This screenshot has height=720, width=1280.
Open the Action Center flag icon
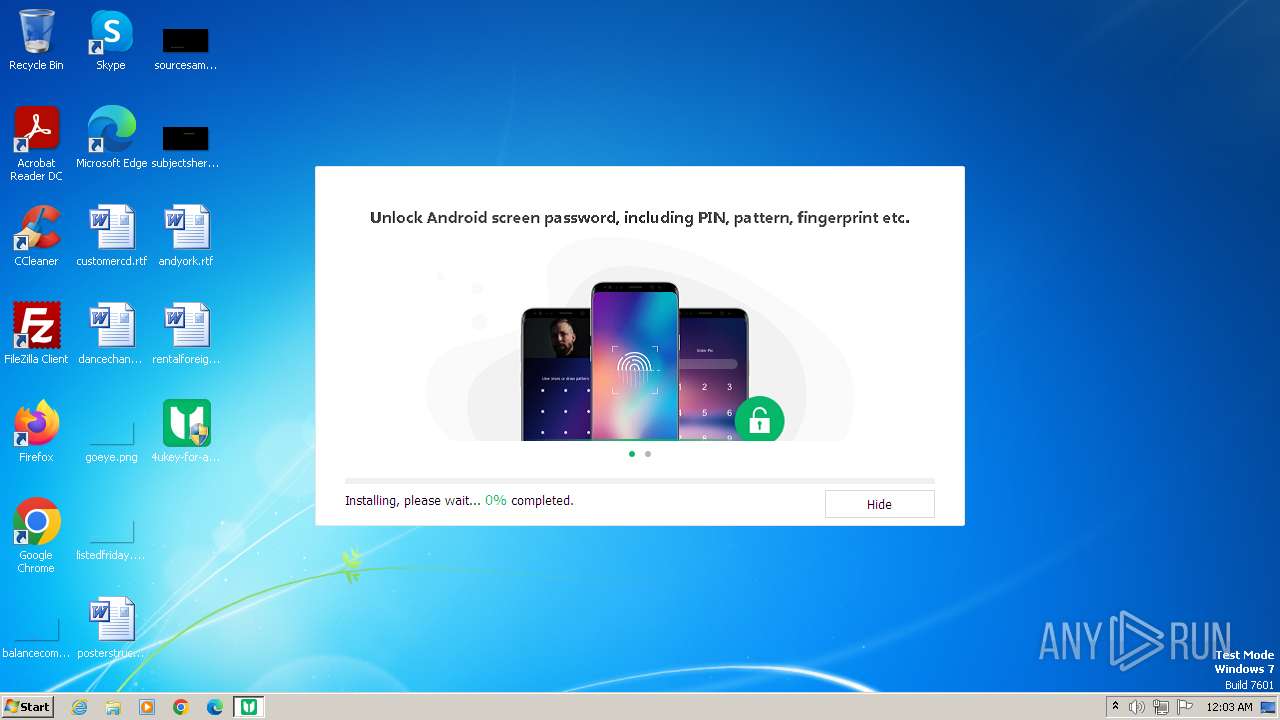1185,707
